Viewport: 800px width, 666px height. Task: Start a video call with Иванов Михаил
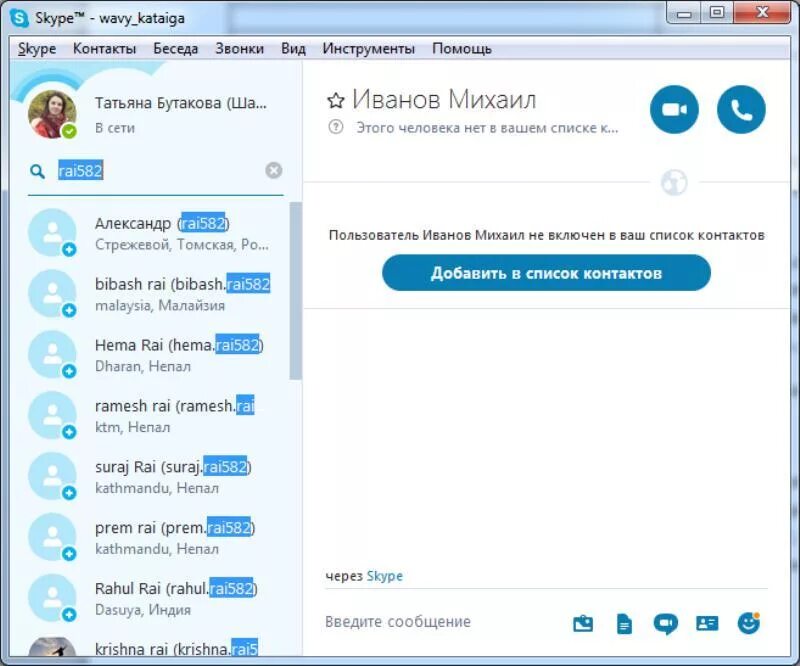tap(674, 110)
